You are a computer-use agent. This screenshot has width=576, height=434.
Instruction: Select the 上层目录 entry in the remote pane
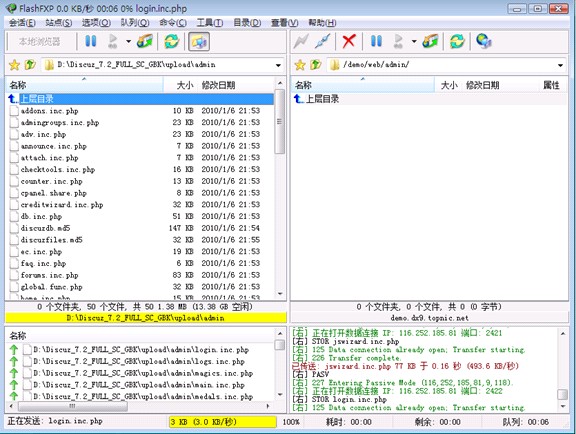[x=429, y=99]
